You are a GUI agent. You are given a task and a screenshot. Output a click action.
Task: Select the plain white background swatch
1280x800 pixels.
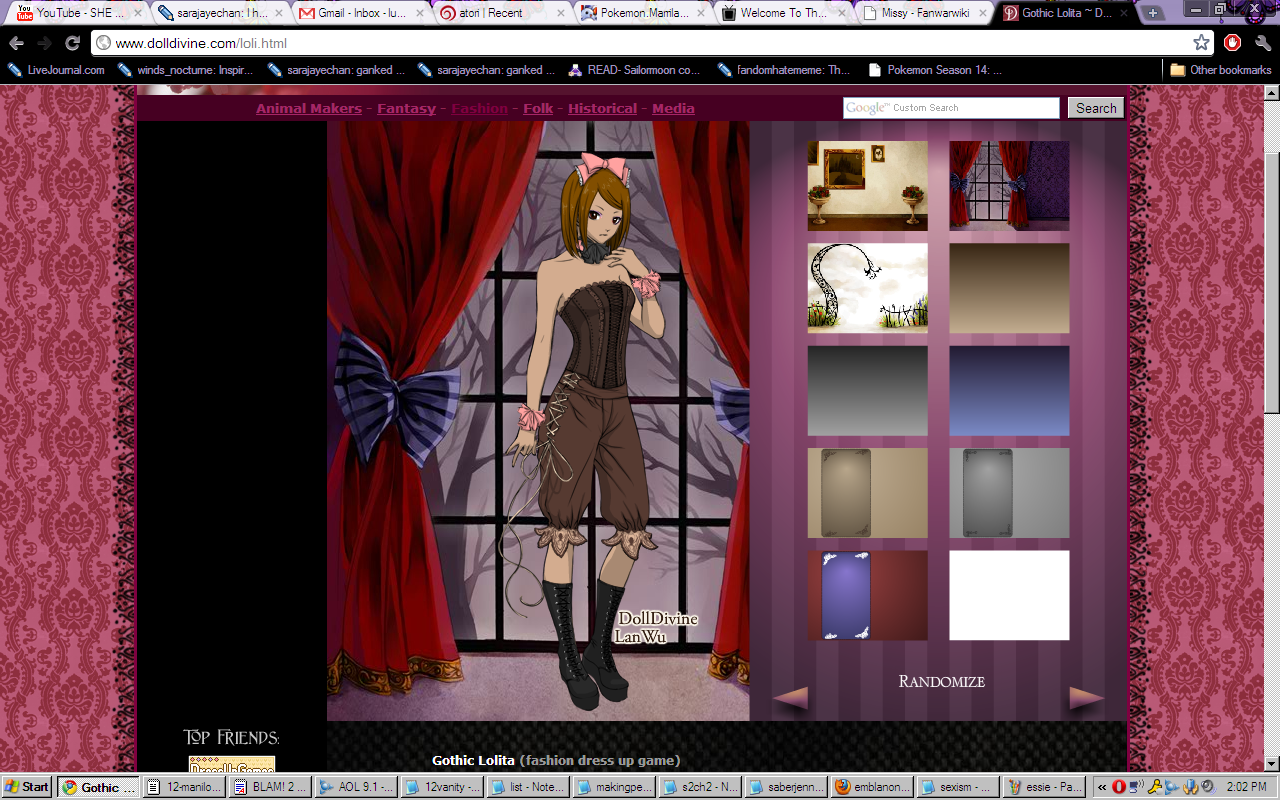(1009, 595)
